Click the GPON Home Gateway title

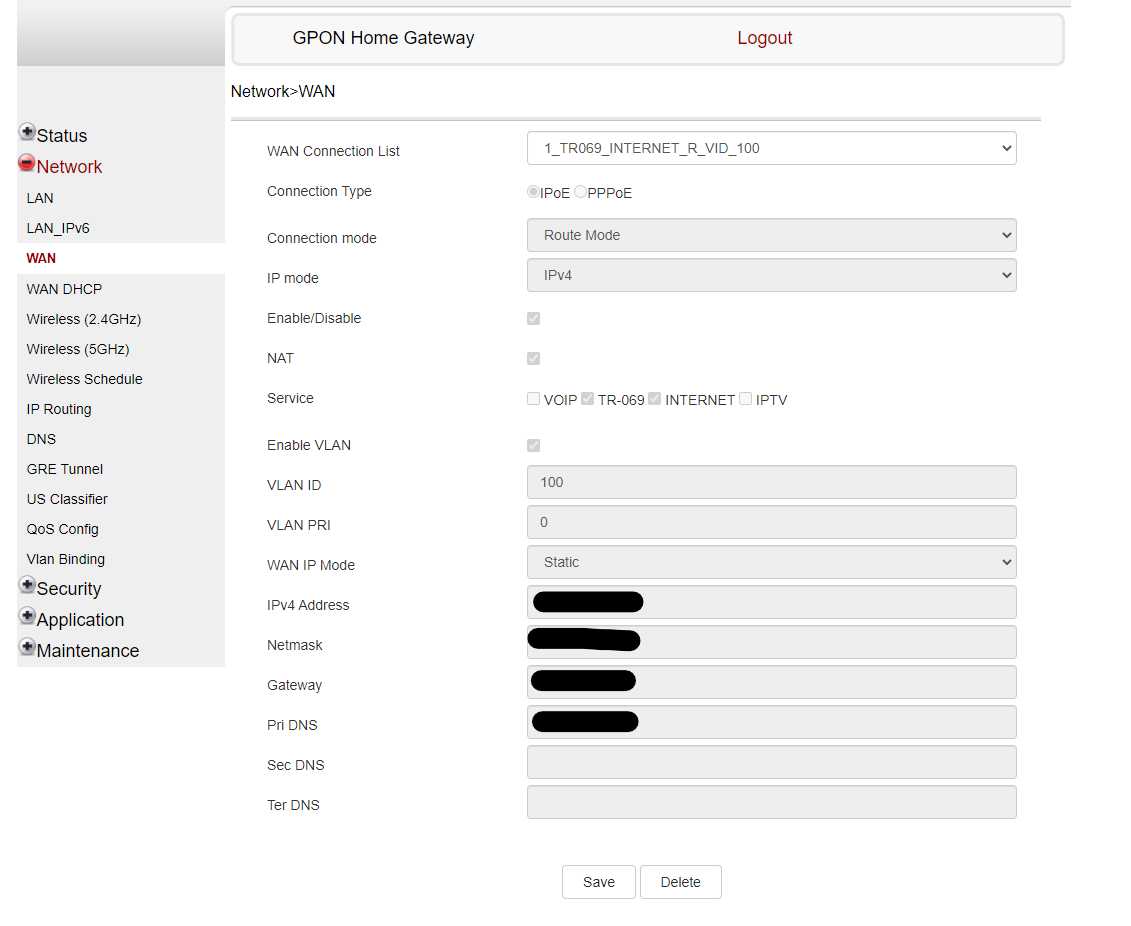pyautogui.click(x=383, y=38)
